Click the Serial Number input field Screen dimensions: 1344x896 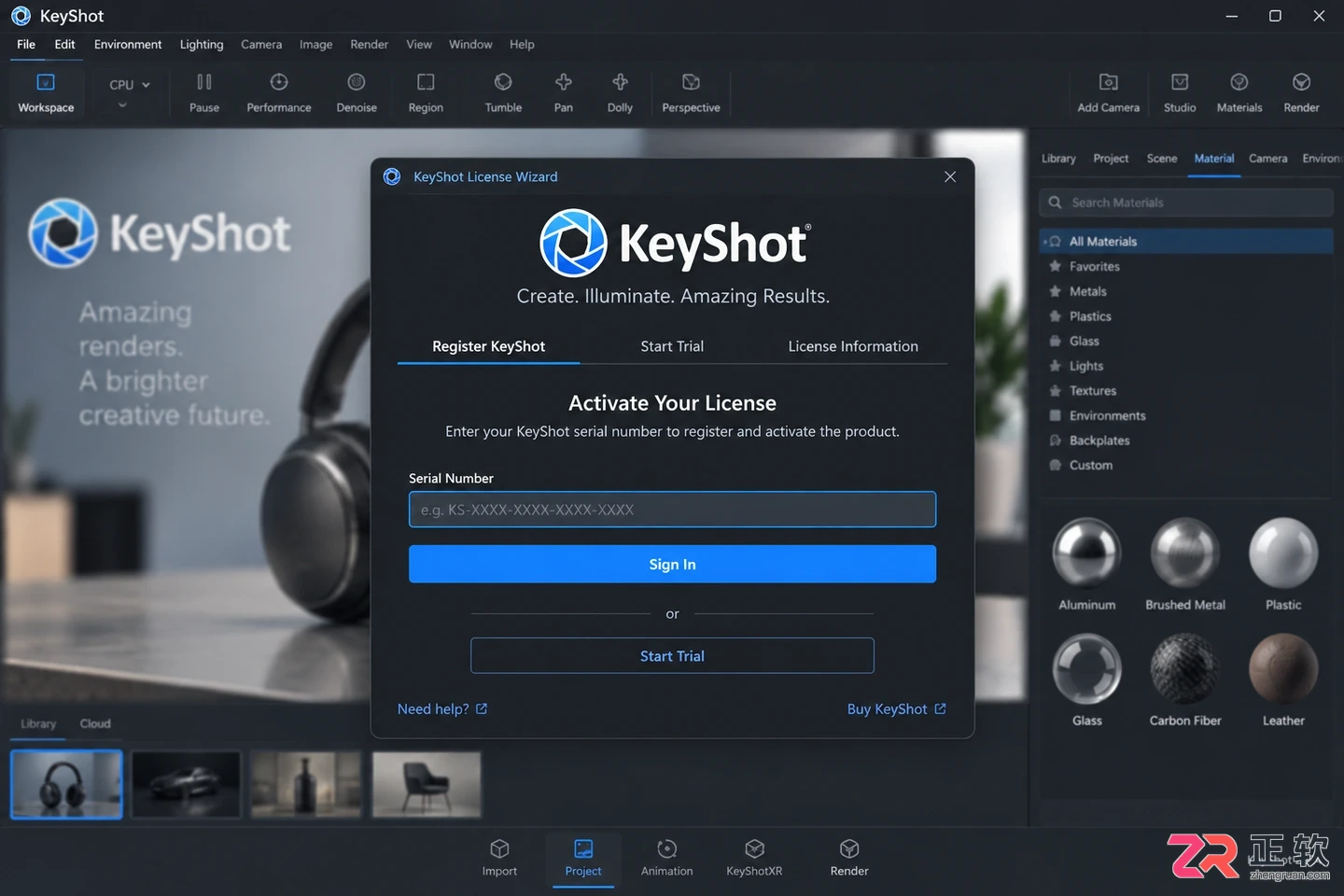coord(672,510)
